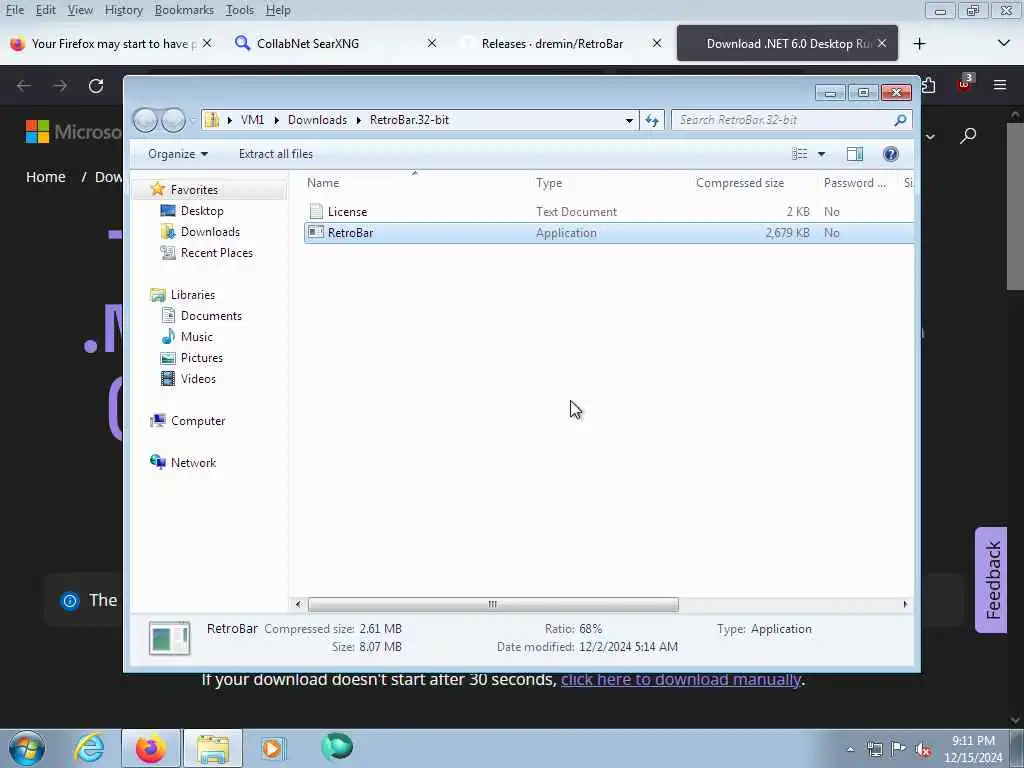
Task: Open the Music library
Action: (x=197, y=336)
